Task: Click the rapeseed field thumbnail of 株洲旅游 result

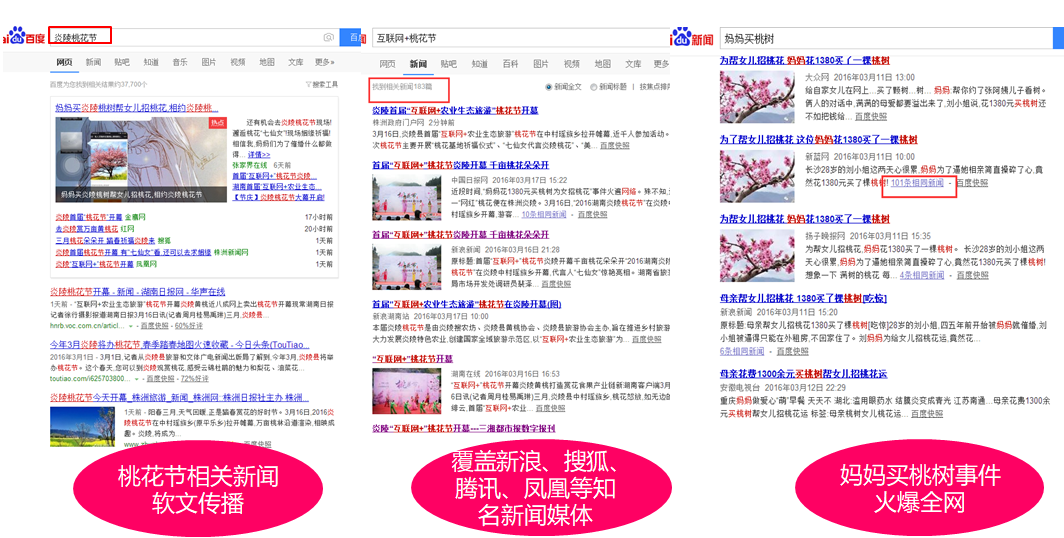Action: 82,426
